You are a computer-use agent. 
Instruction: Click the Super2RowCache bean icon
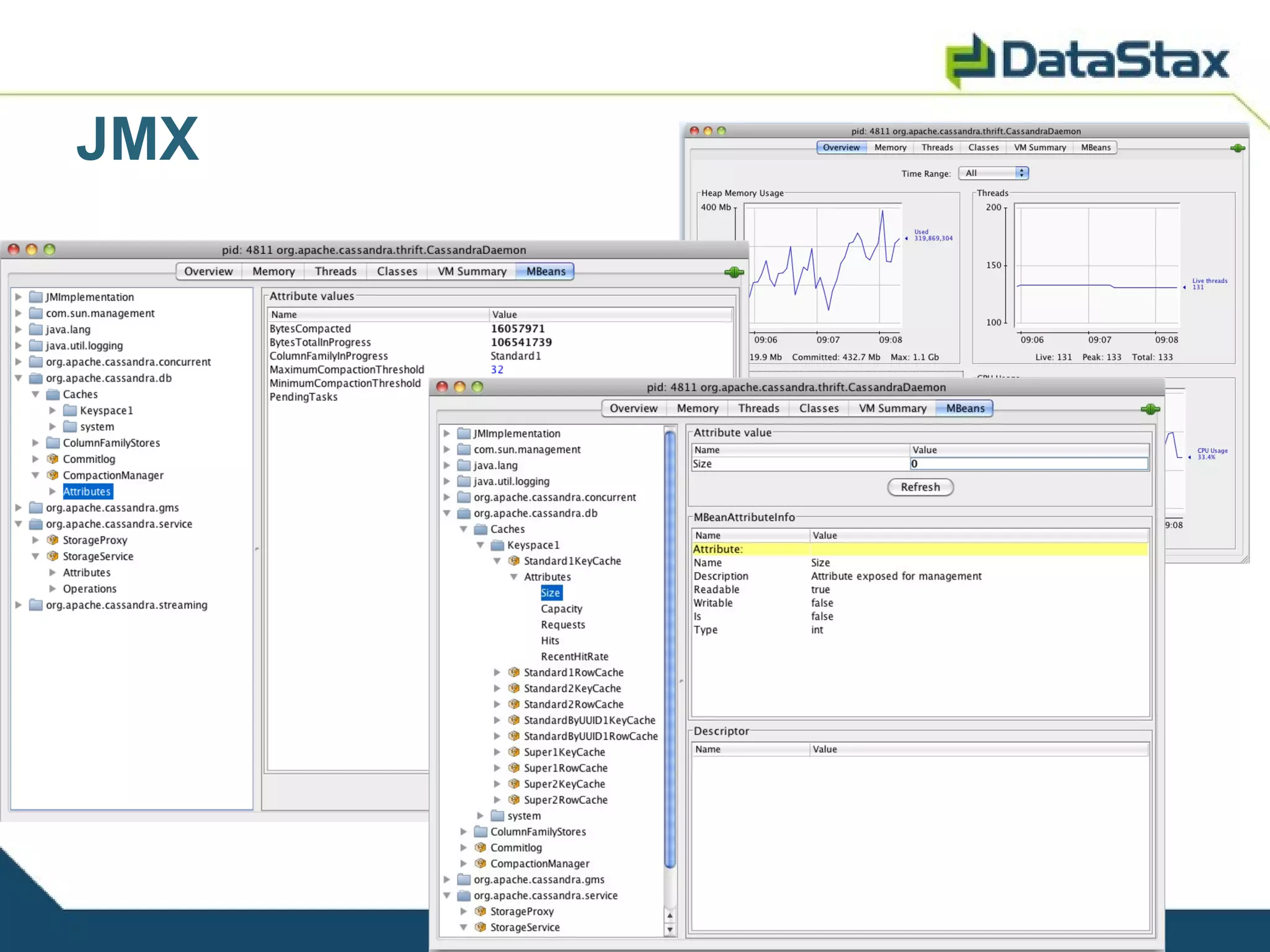click(513, 800)
